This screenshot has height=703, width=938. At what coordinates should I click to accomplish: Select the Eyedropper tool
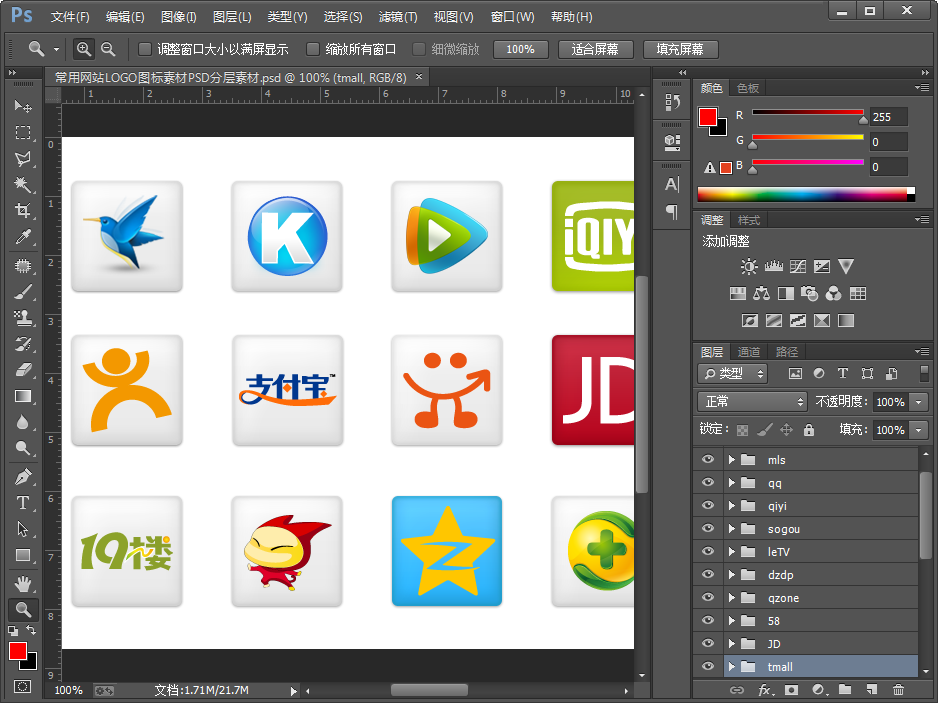(x=22, y=237)
